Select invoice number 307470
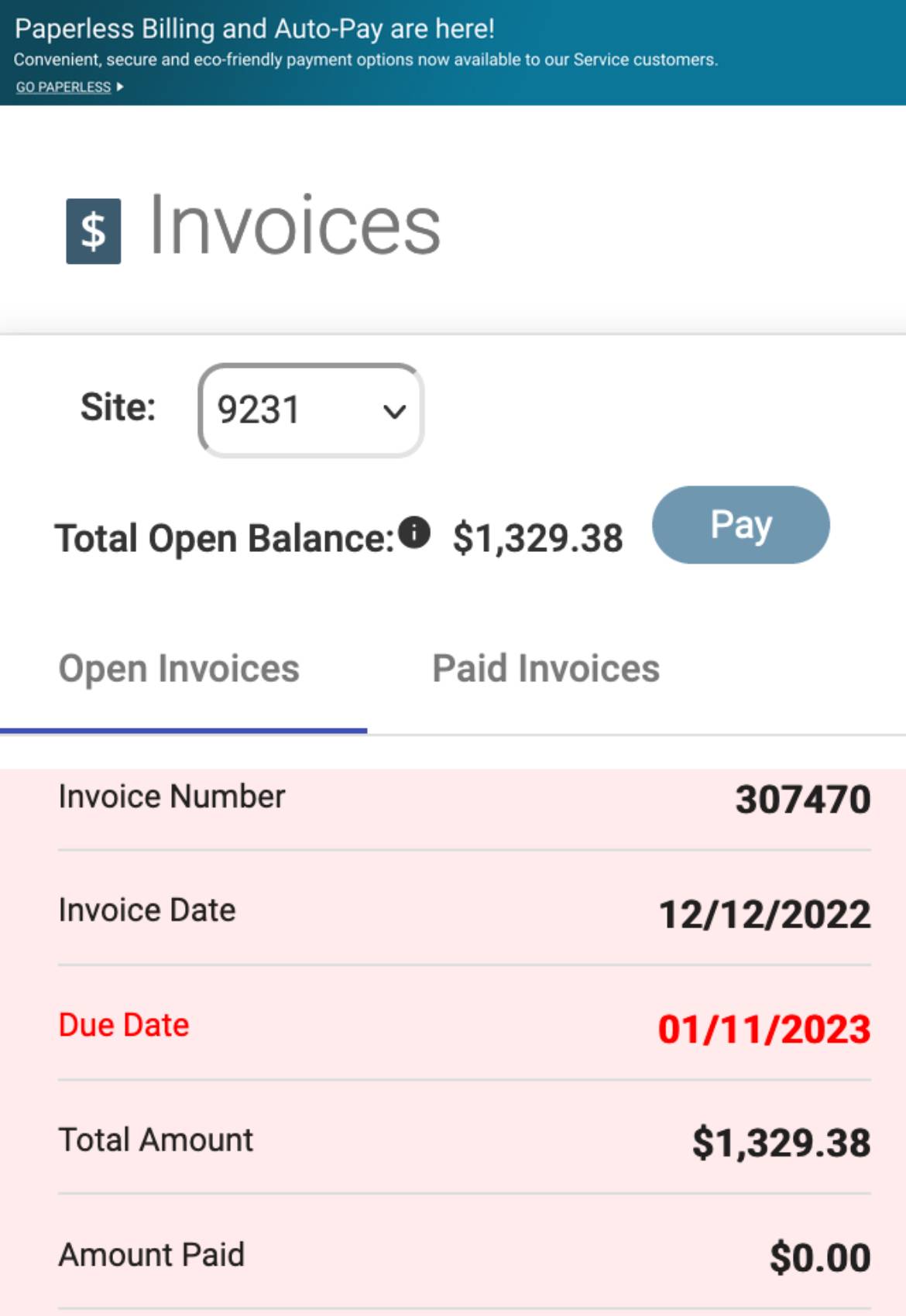 (803, 800)
